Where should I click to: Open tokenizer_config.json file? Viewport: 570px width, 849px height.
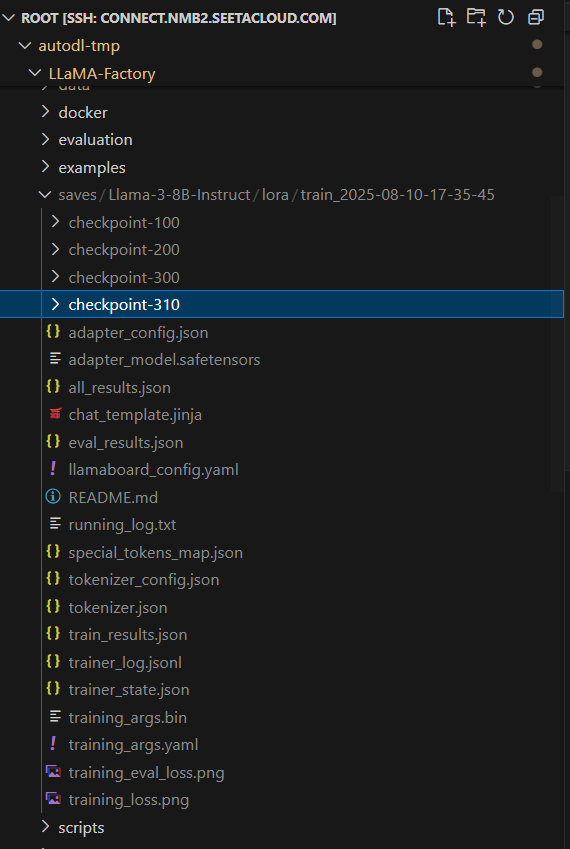coord(144,580)
